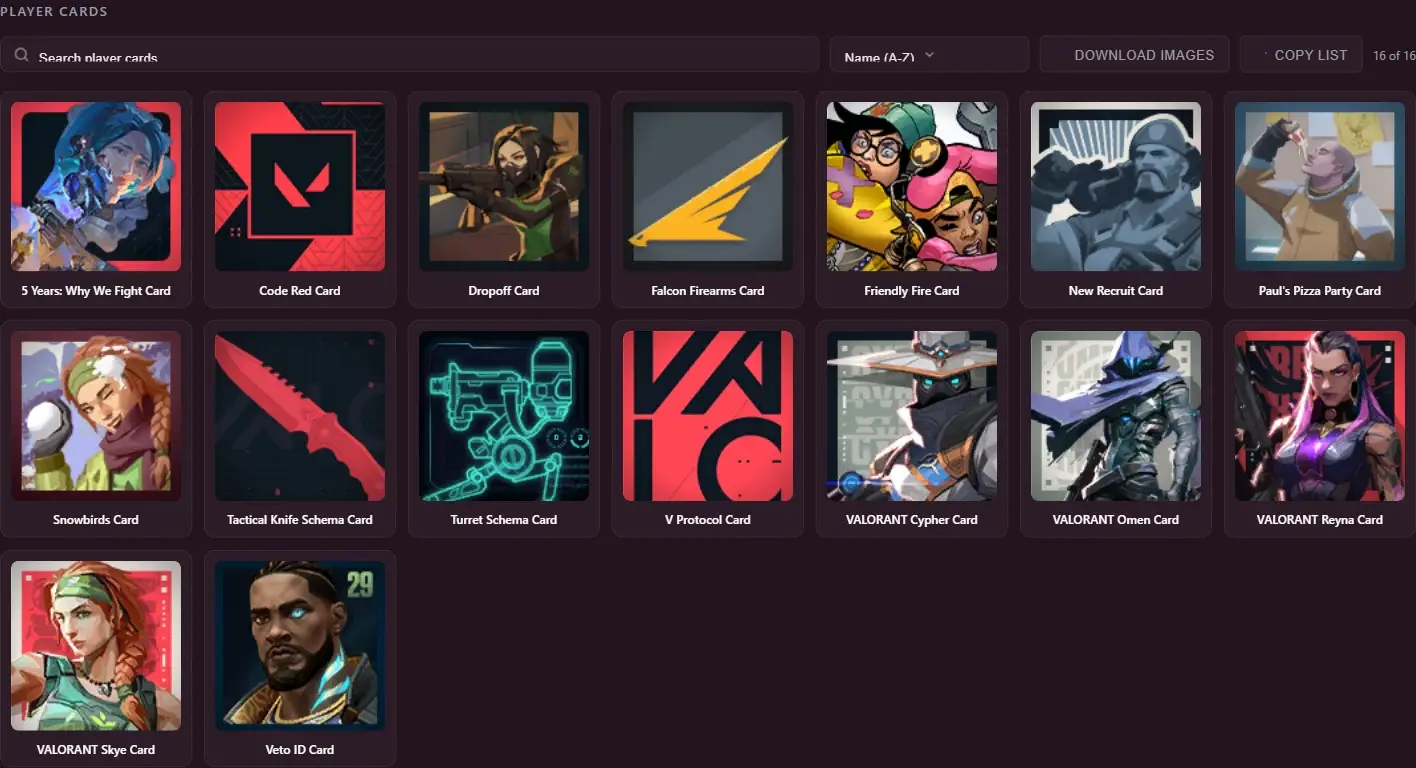The height and width of the screenshot is (768, 1416).
Task: Click the 'Dropoff Card' name text
Action: click(x=504, y=291)
